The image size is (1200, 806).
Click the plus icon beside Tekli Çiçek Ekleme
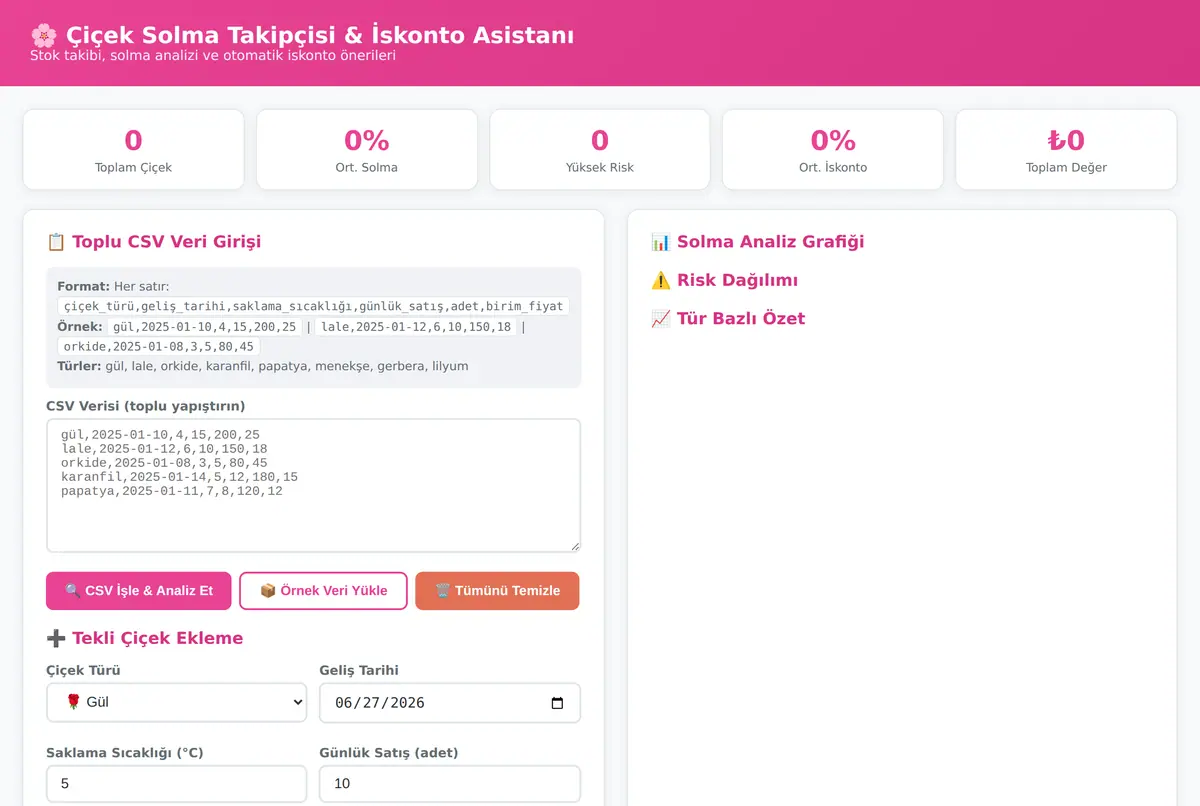click(56, 638)
